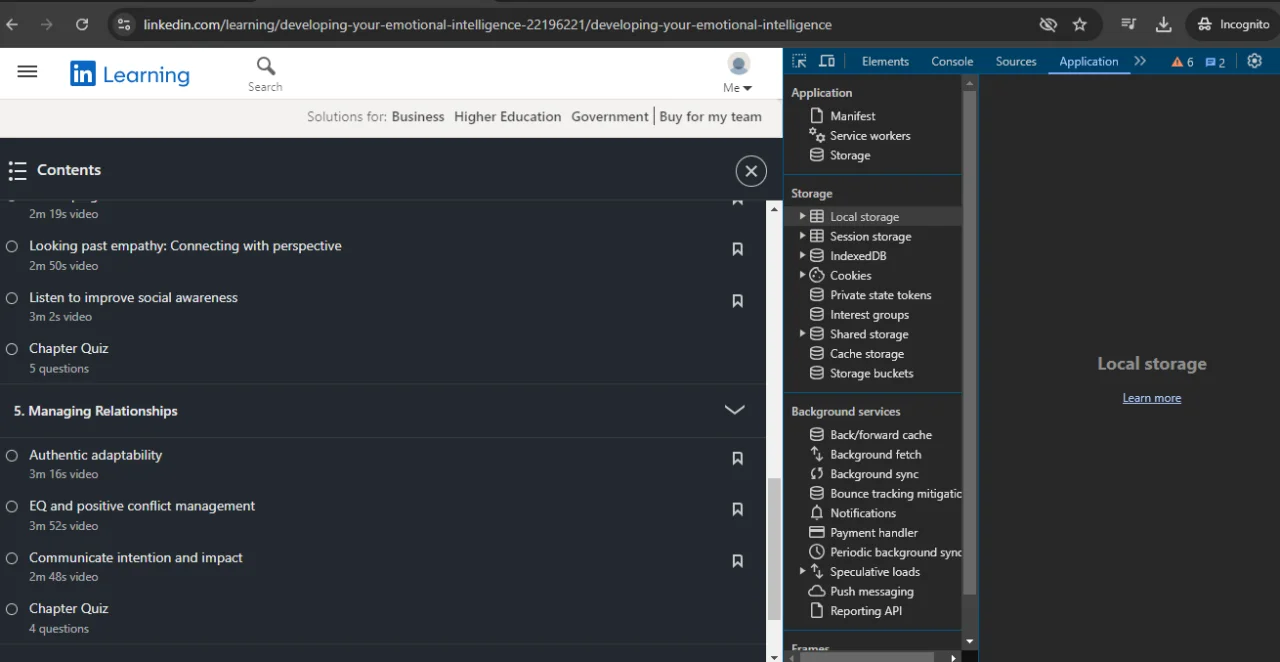Open Push messaging cloud item

point(871,592)
